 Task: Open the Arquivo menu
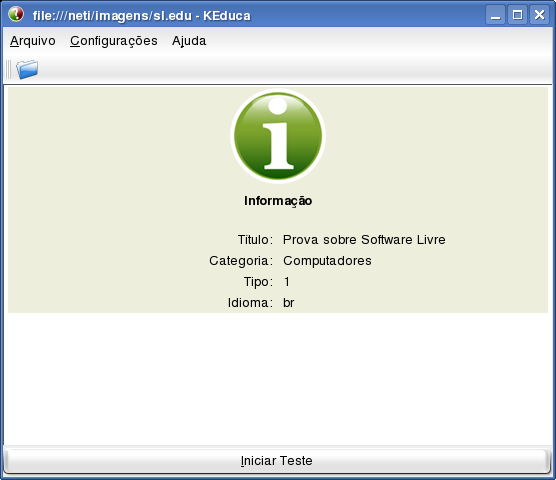(33, 41)
